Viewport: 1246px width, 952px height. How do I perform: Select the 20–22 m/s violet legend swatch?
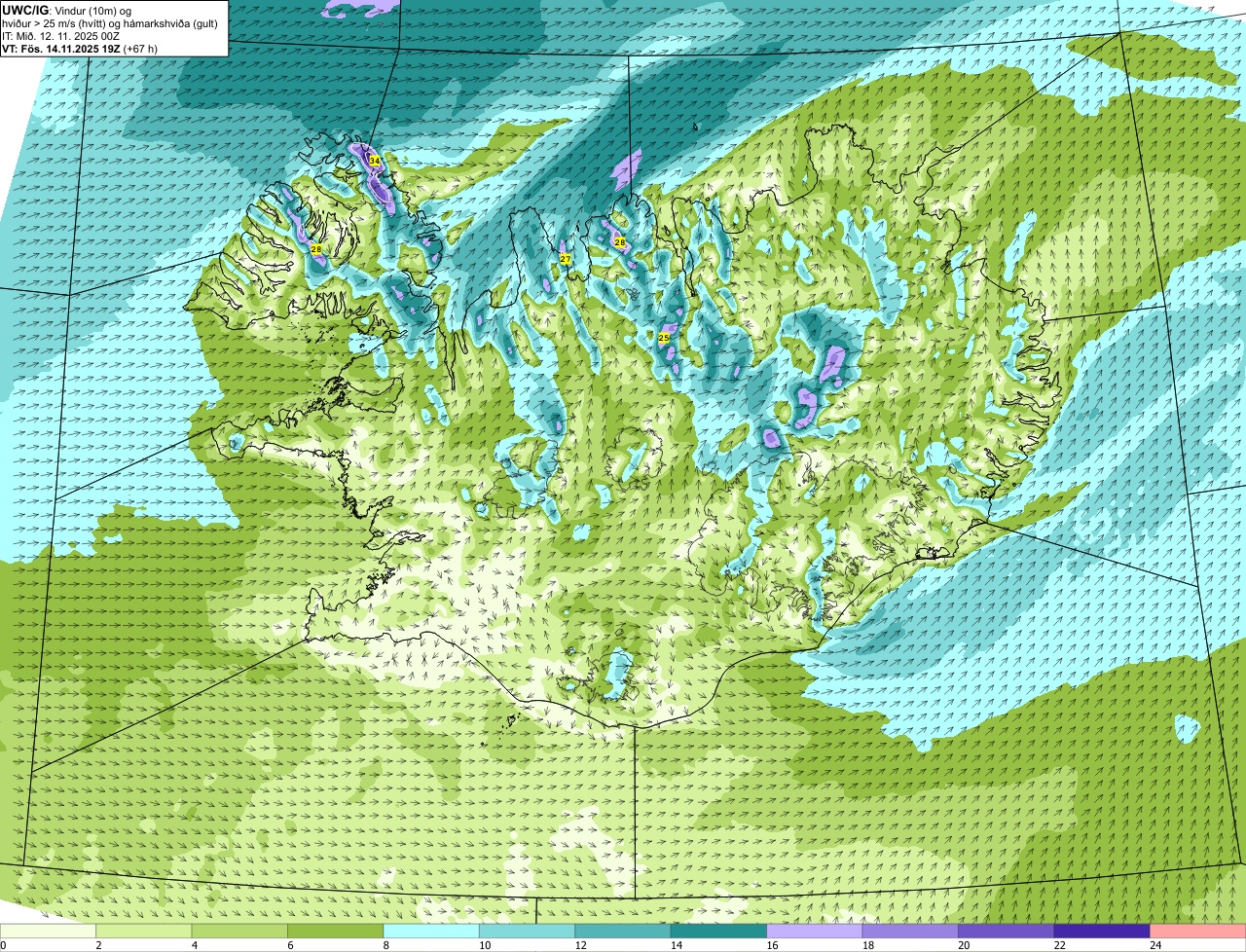(1007, 932)
